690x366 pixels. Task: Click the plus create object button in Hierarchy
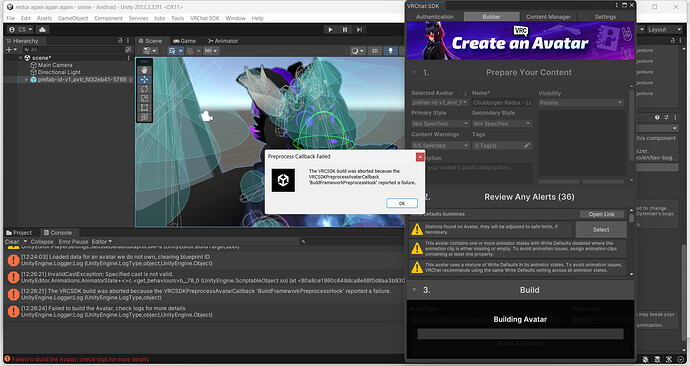click(11, 50)
